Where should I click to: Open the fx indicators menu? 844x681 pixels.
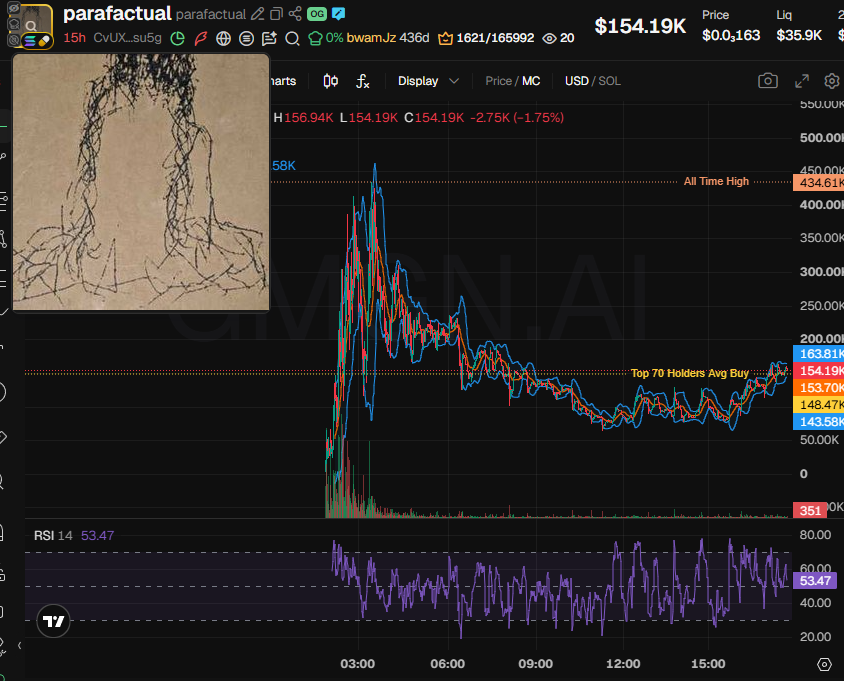(362, 81)
